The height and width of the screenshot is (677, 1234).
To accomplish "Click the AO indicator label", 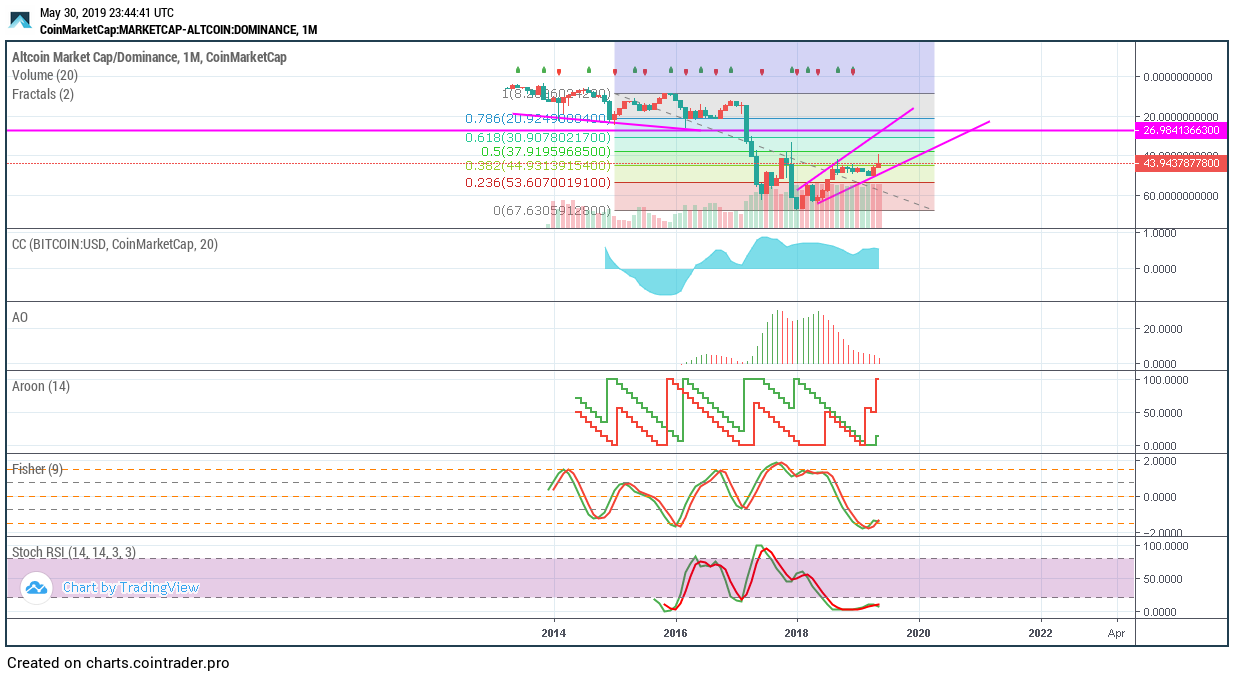I will click(x=20, y=317).
